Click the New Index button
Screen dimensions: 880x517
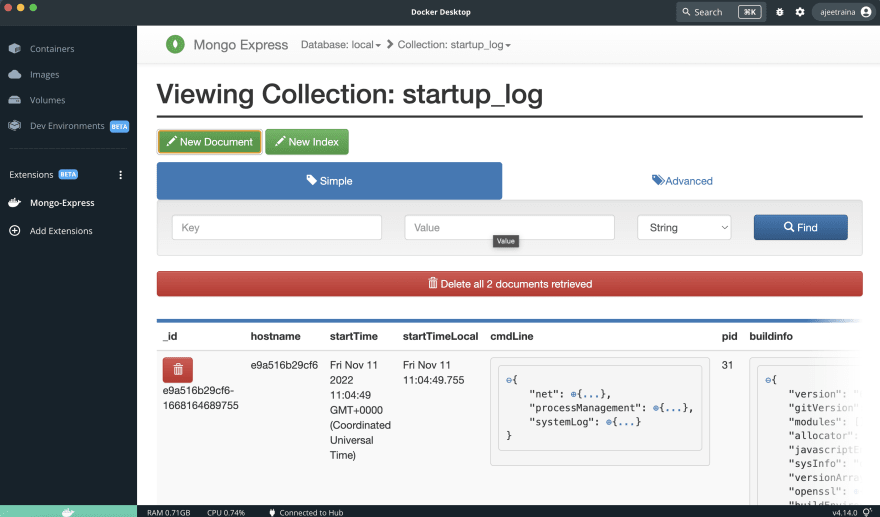click(x=307, y=142)
